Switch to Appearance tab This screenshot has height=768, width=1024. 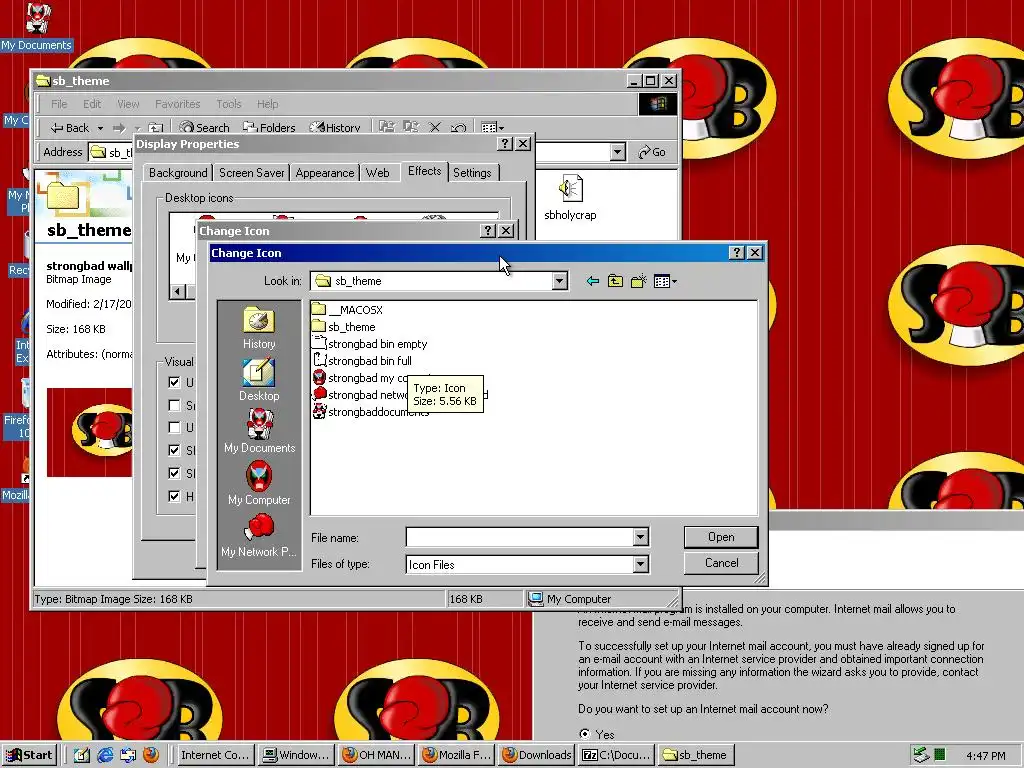tap(325, 172)
